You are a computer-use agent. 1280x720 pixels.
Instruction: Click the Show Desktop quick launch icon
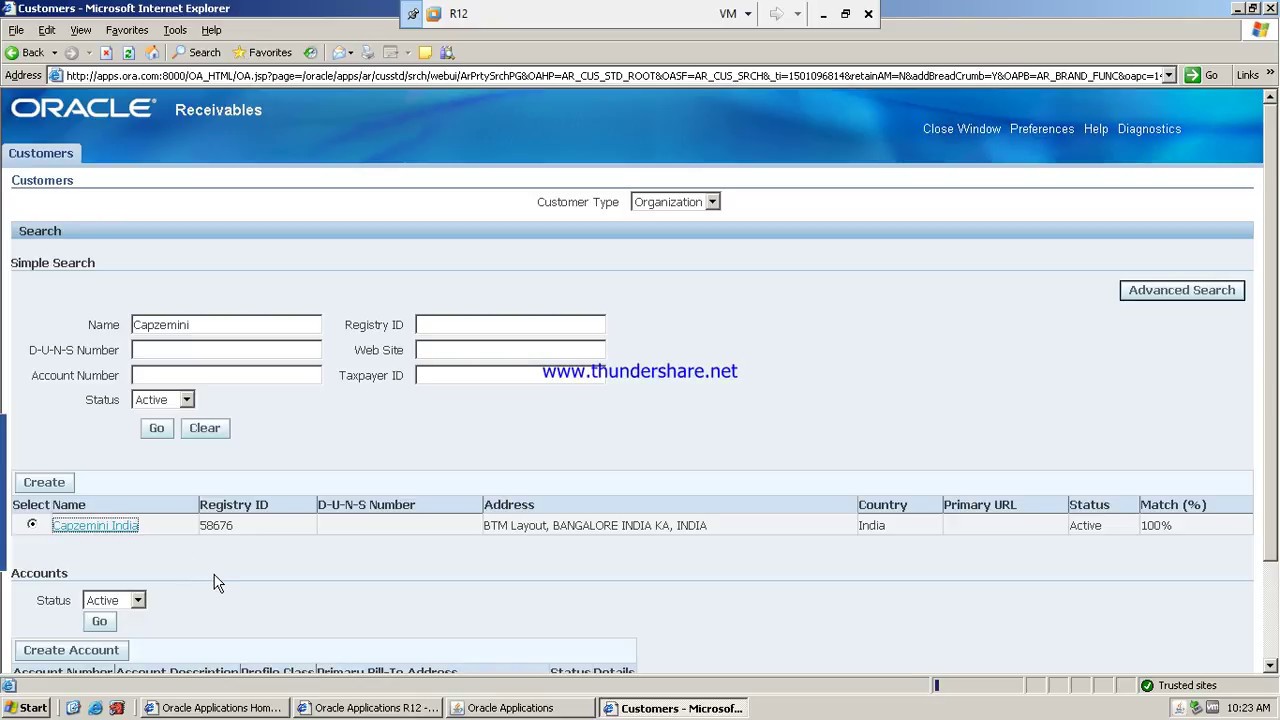pyautogui.click(x=73, y=708)
